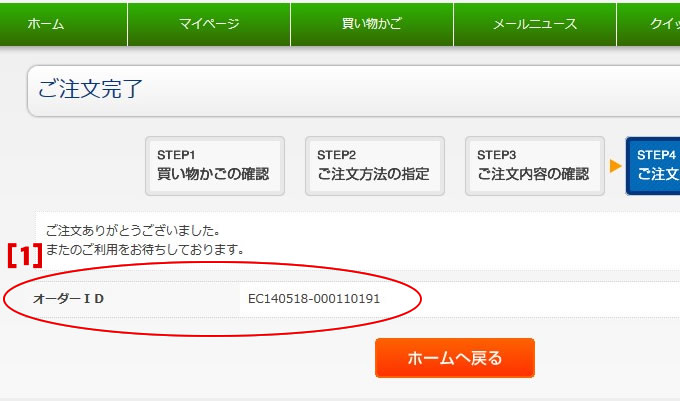Click the empty area right of ご注文完了 in the title panel
This screenshot has height=401, width=680.
[400, 90]
